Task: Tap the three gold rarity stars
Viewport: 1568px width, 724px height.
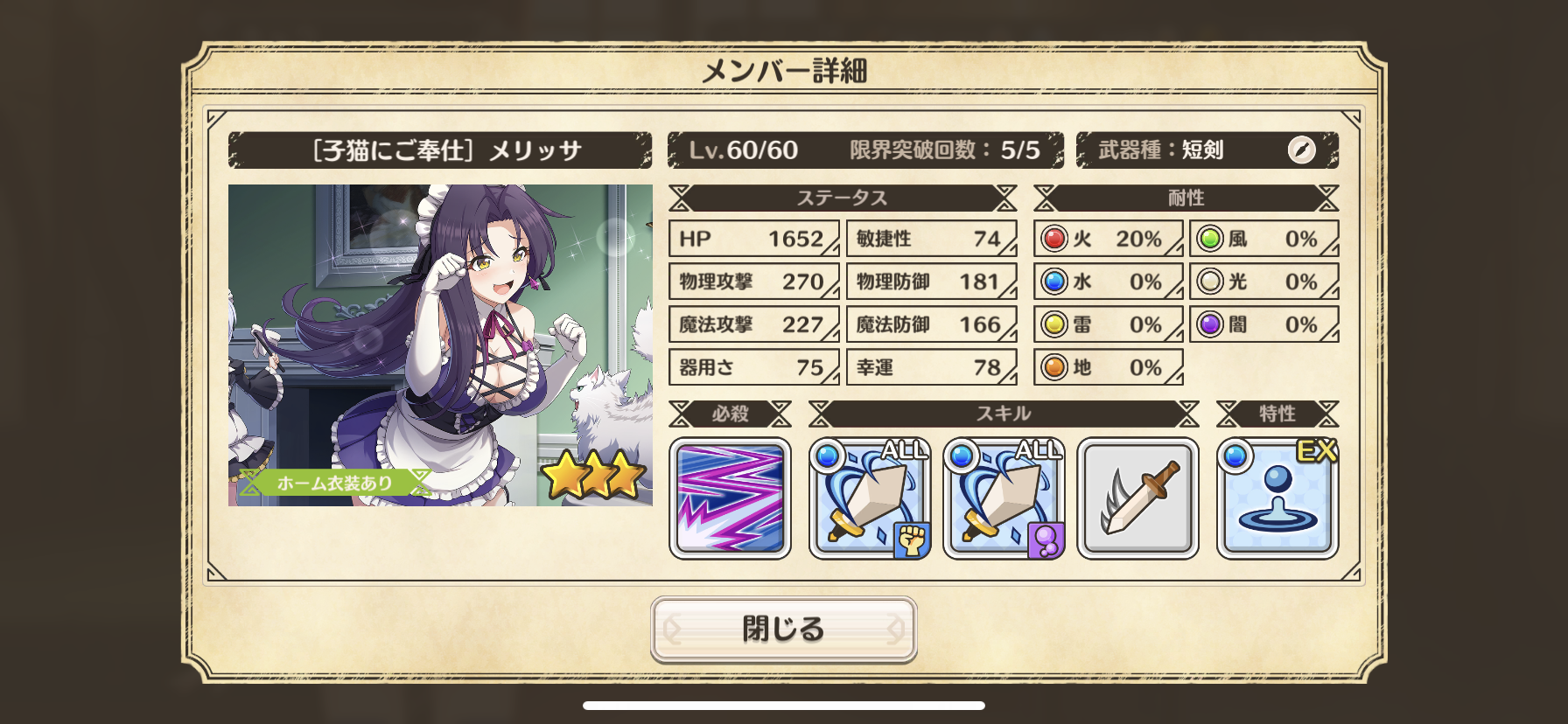Action: pyautogui.click(x=592, y=475)
